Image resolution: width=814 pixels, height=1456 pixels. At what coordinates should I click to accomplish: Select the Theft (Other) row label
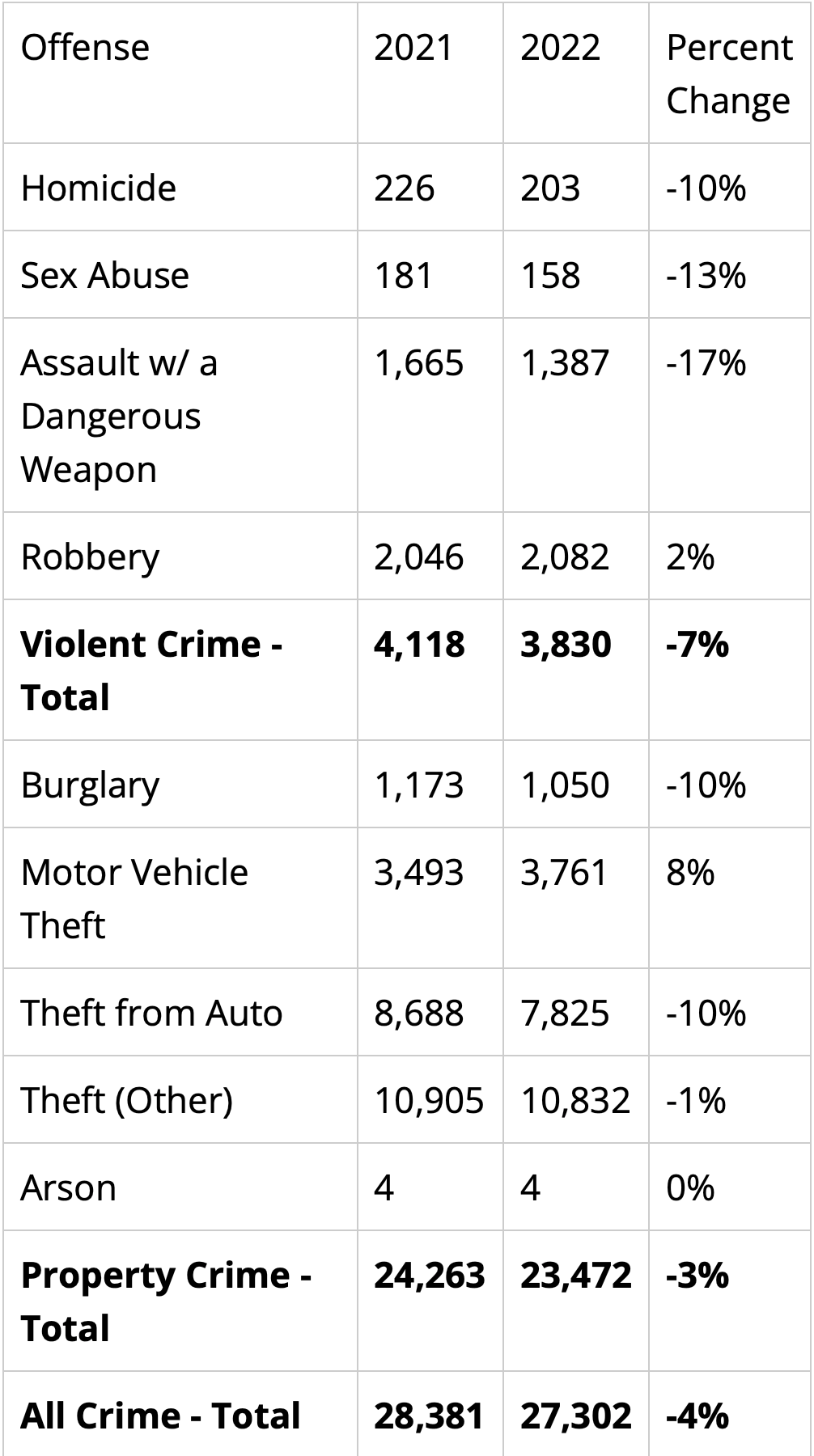(x=127, y=1101)
